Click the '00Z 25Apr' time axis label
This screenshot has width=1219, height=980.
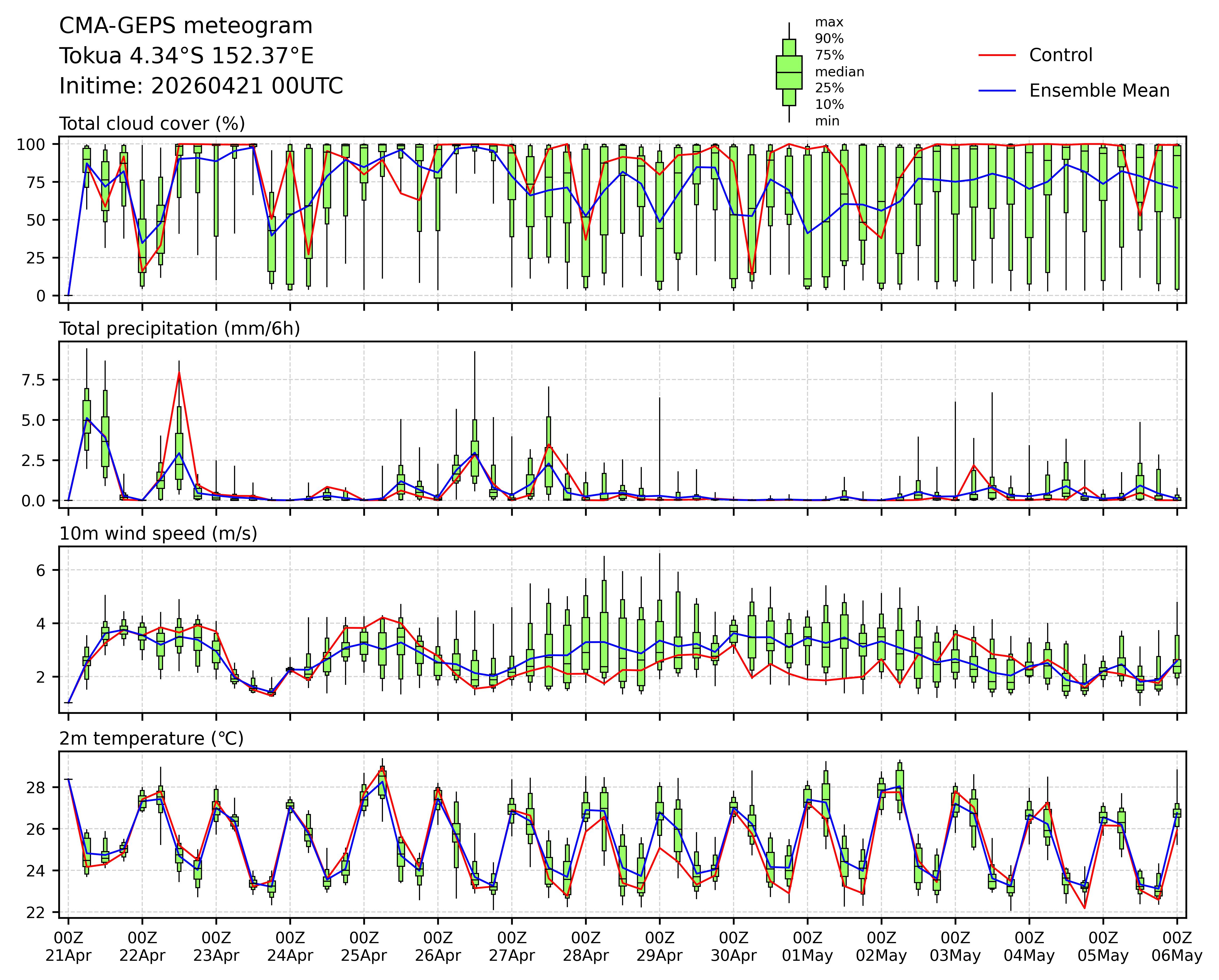[363, 946]
